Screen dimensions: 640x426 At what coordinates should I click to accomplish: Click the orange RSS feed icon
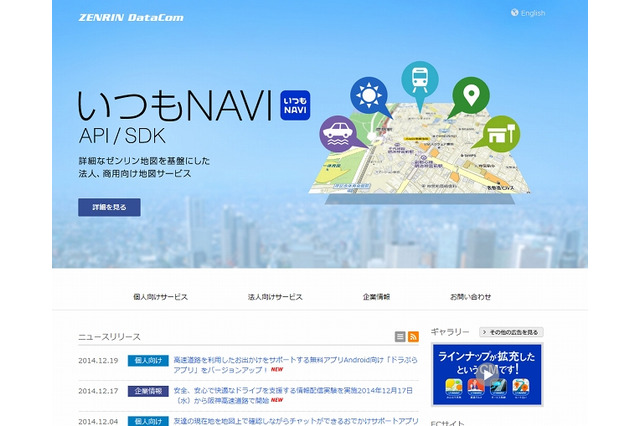413,337
